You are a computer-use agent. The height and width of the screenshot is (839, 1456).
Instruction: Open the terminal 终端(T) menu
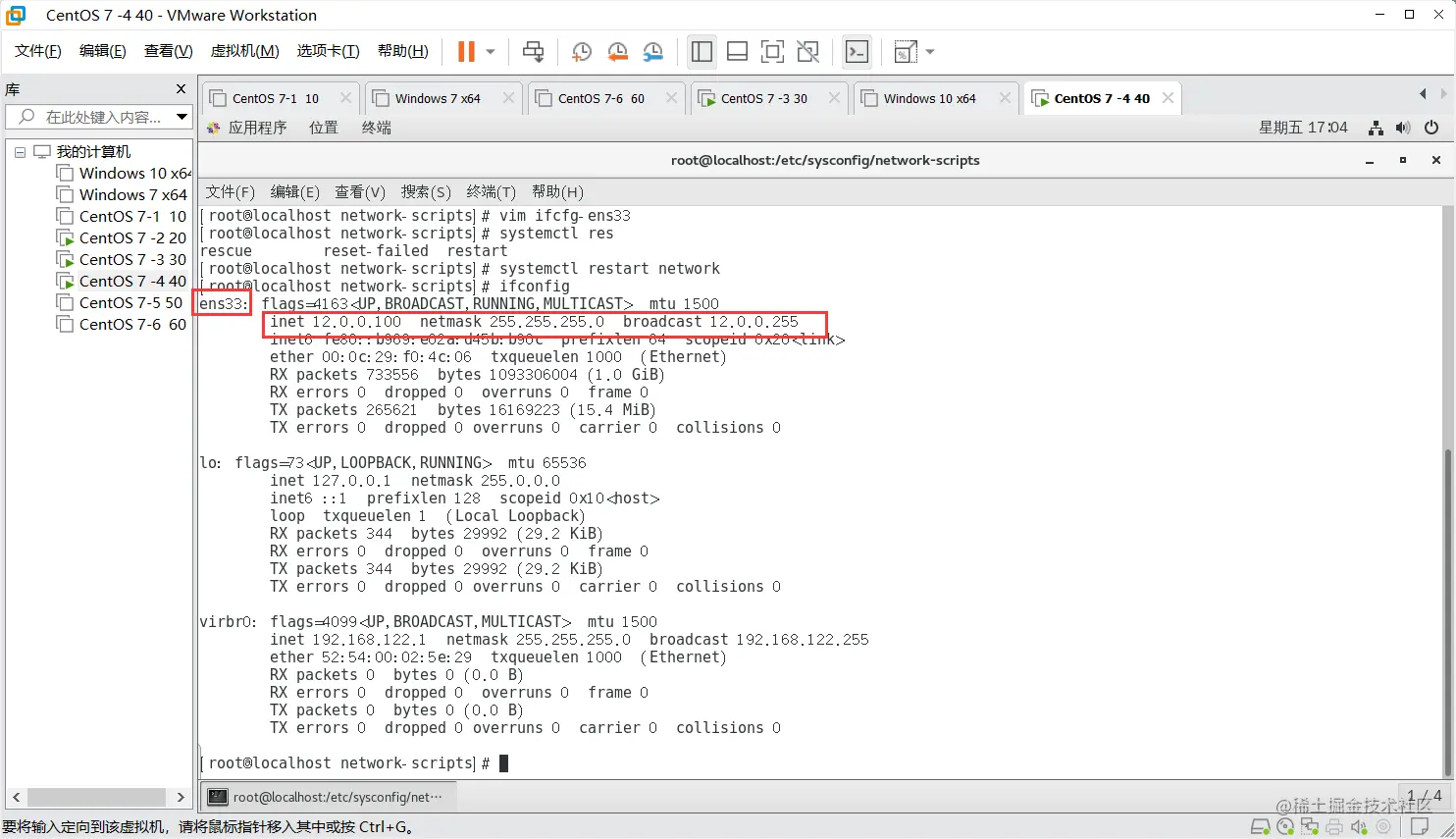[492, 192]
